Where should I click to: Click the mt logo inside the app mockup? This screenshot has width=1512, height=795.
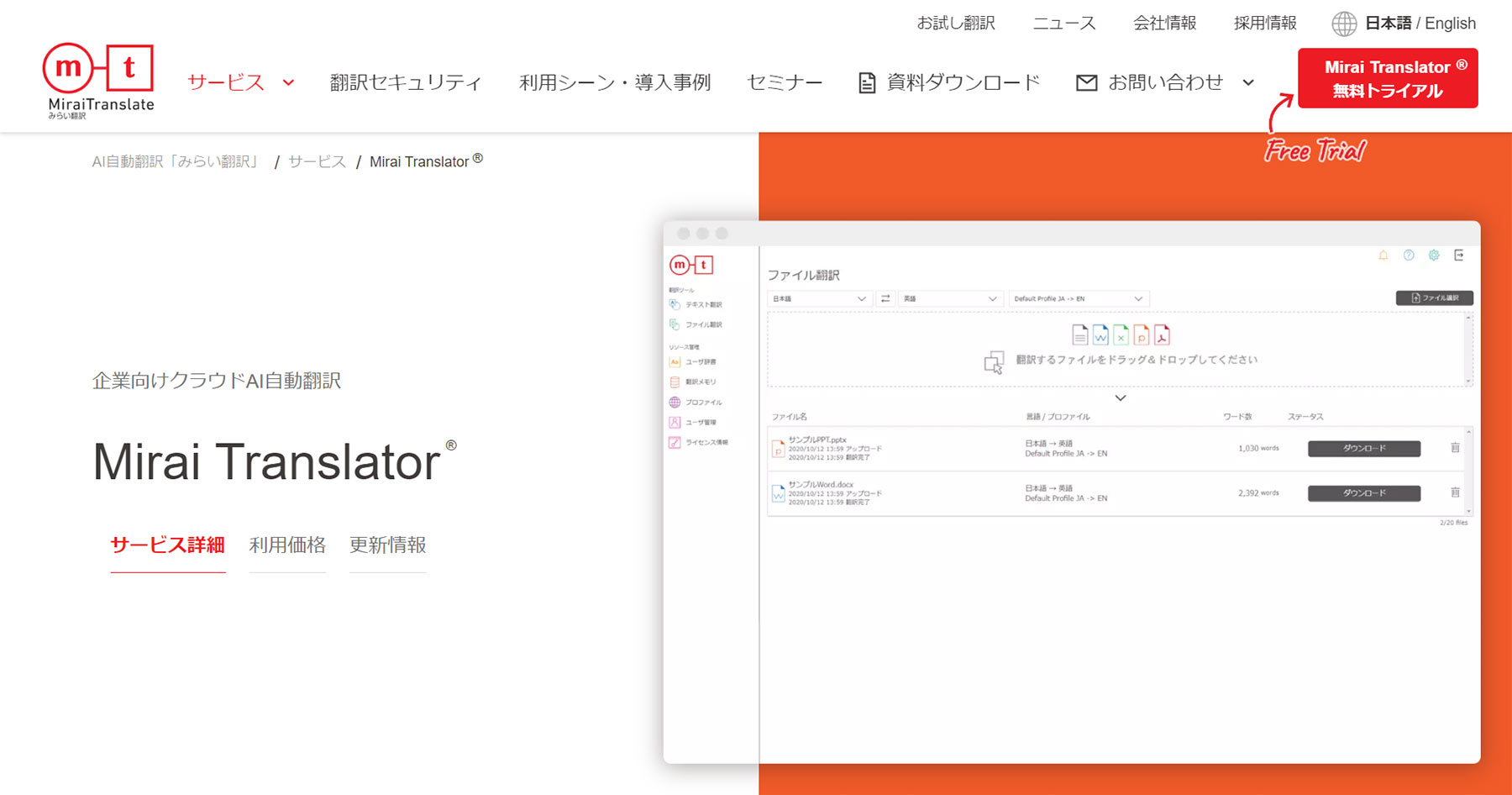691,265
